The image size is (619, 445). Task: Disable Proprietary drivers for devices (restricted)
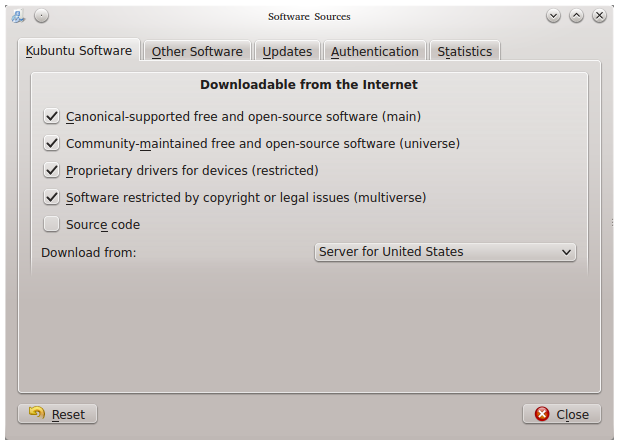tap(52, 171)
